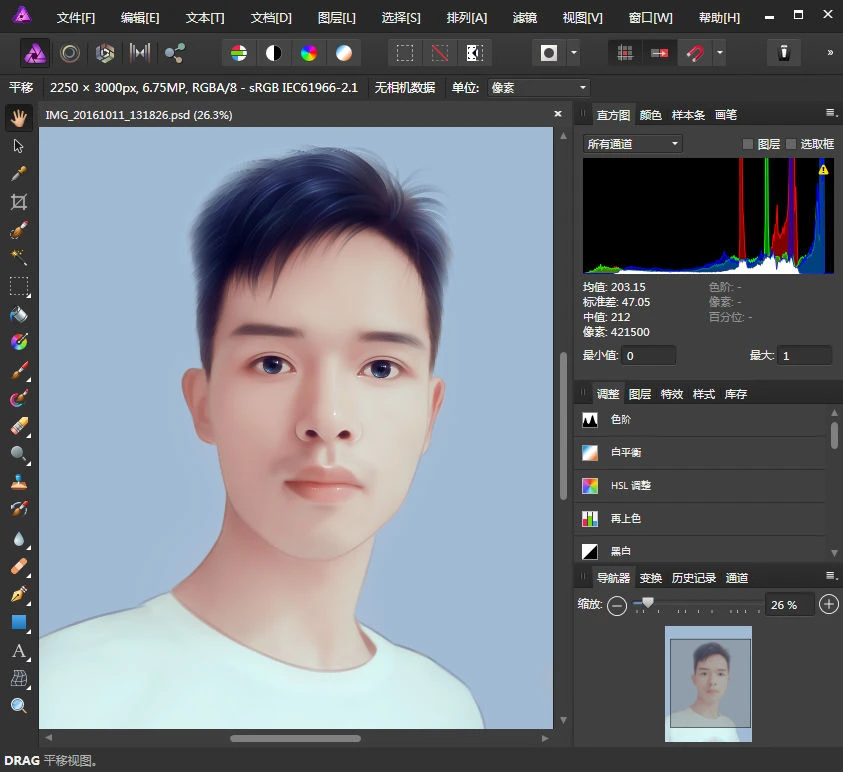The height and width of the screenshot is (772, 843).
Task: Select the Flood Fill bucket tool
Action: [17, 314]
